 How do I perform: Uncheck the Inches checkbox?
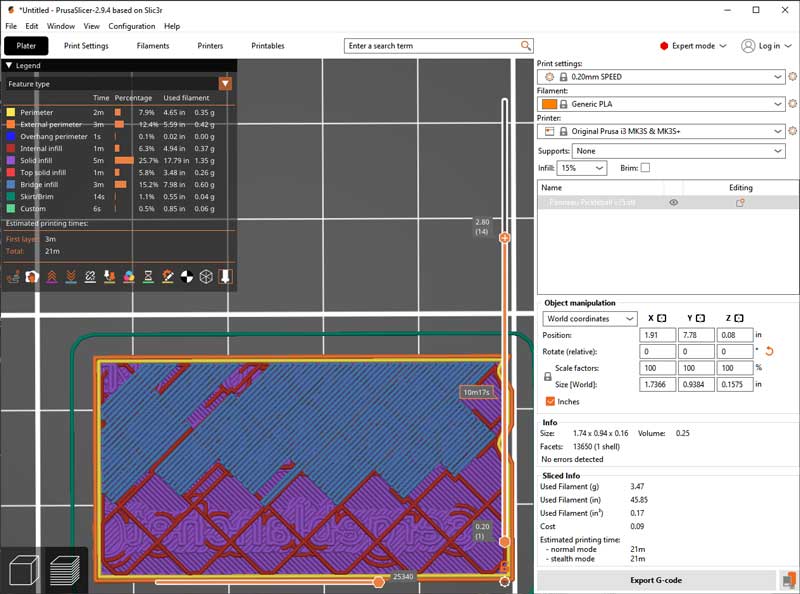(x=551, y=402)
